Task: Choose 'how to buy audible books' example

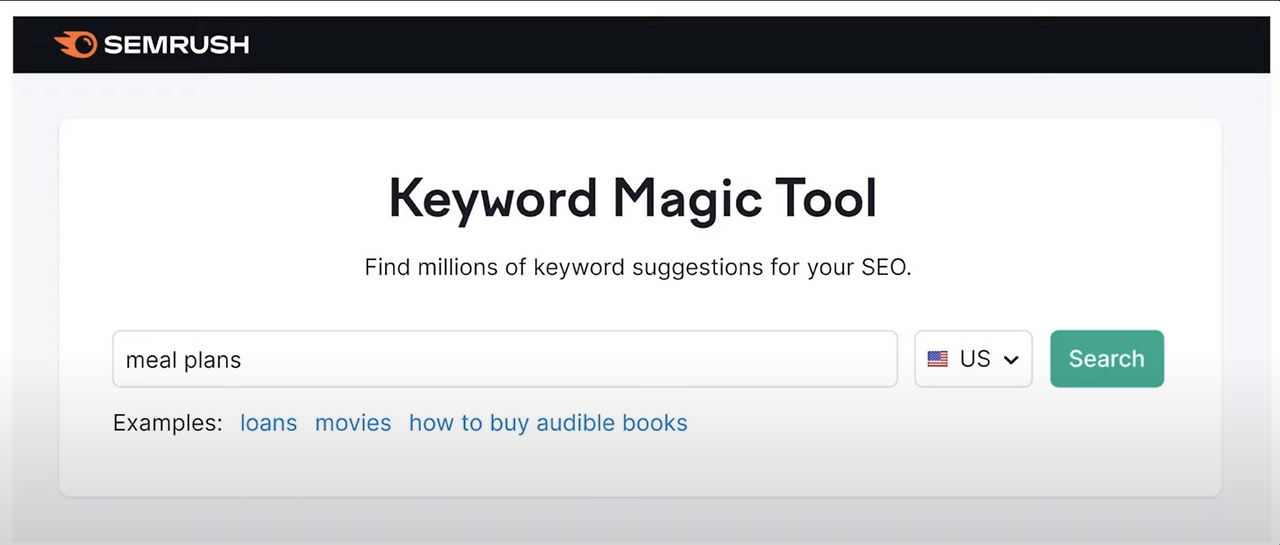Action: pyautogui.click(x=548, y=423)
